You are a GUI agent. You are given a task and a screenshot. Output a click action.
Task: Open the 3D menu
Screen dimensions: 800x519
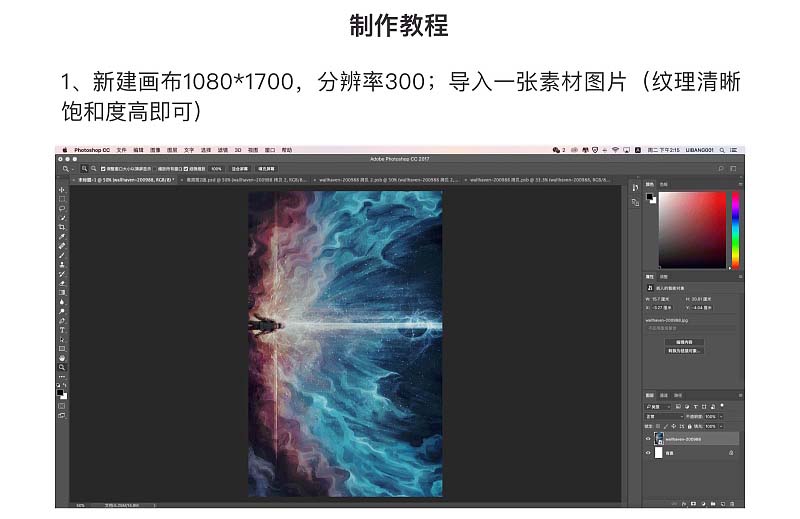tap(238, 150)
